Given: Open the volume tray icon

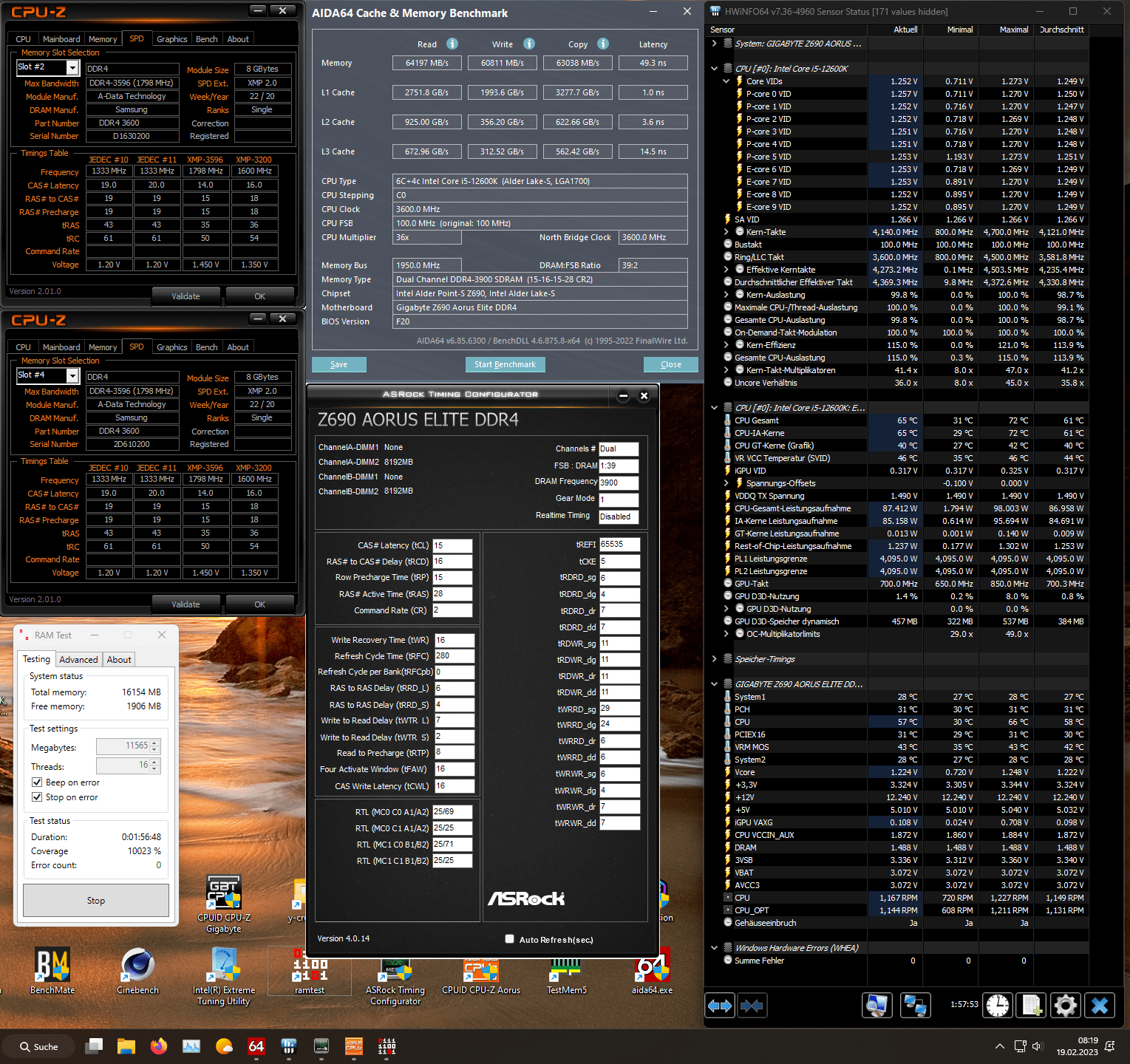Looking at the screenshot, I should pos(1037,1046).
